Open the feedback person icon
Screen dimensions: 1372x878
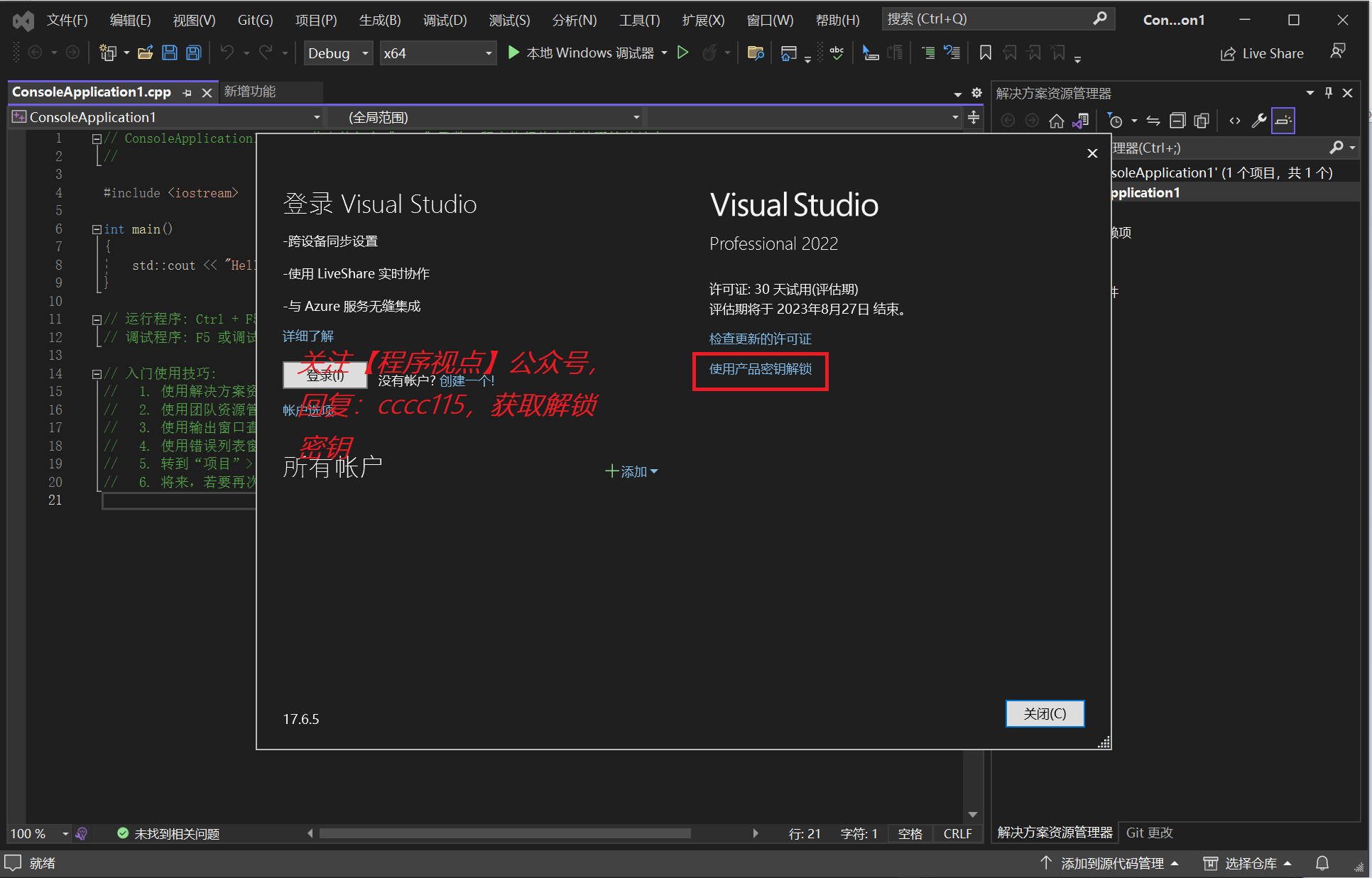(1338, 52)
